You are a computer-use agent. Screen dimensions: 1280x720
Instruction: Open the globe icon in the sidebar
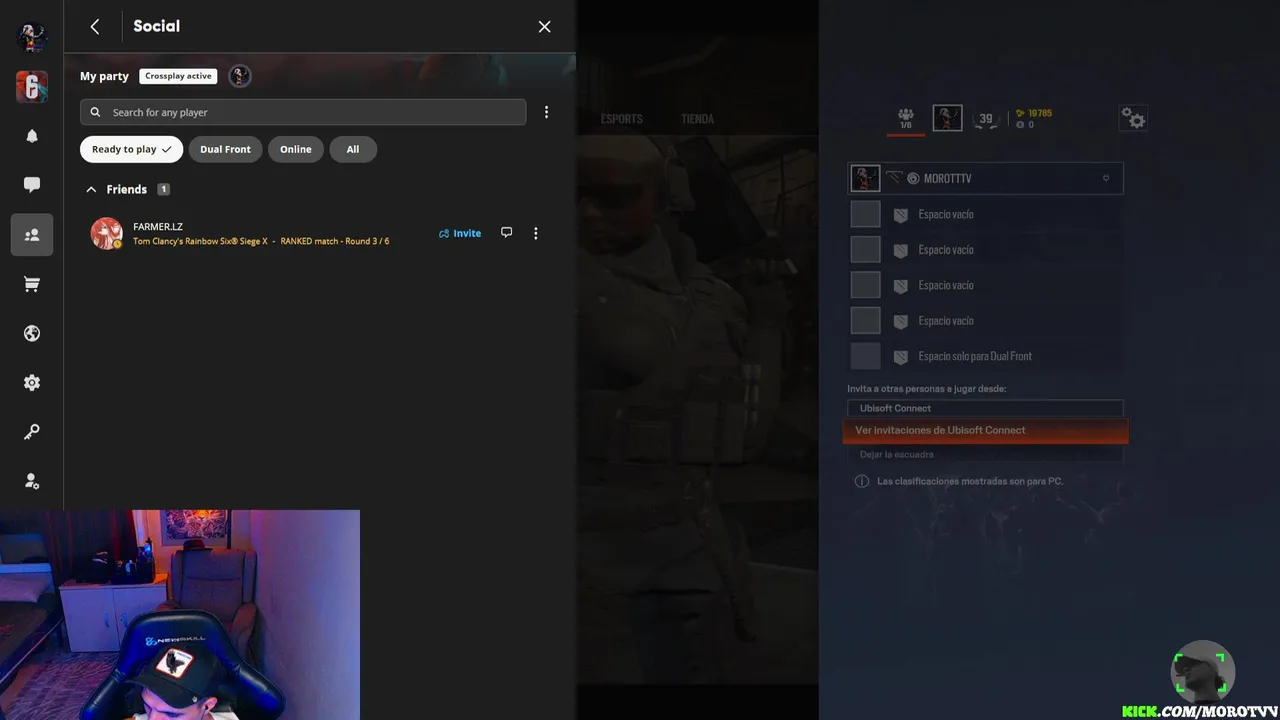tap(32, 333)
